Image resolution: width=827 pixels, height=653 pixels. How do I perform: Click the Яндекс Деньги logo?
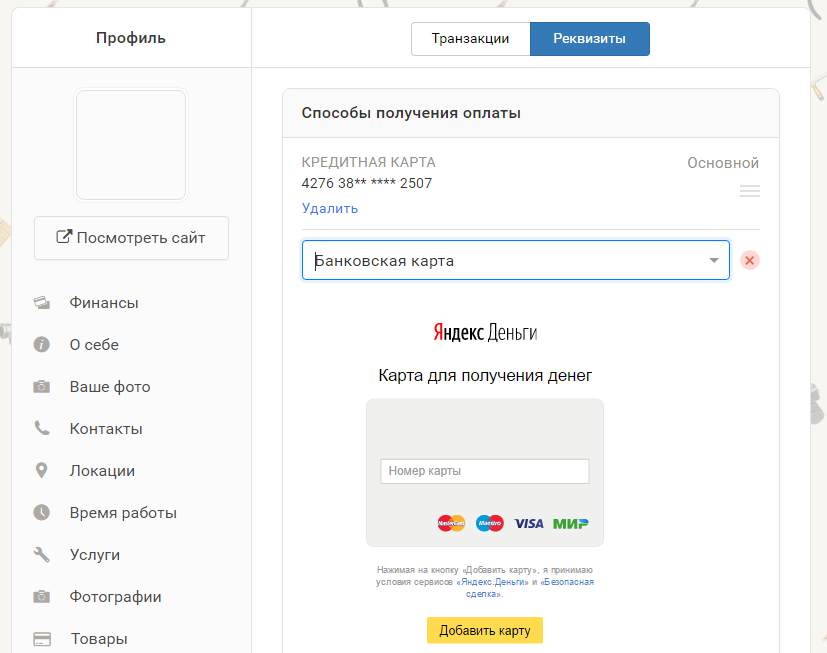pyautogui.click(x=485, y=332)
